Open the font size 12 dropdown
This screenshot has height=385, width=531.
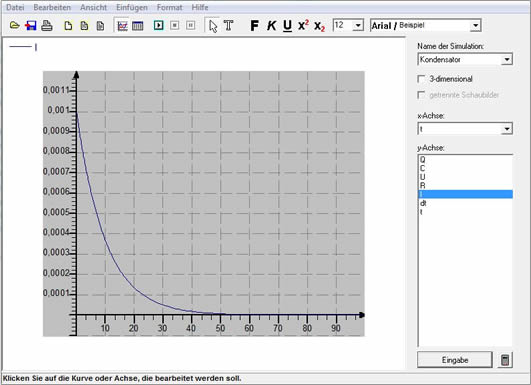(358, 25)
